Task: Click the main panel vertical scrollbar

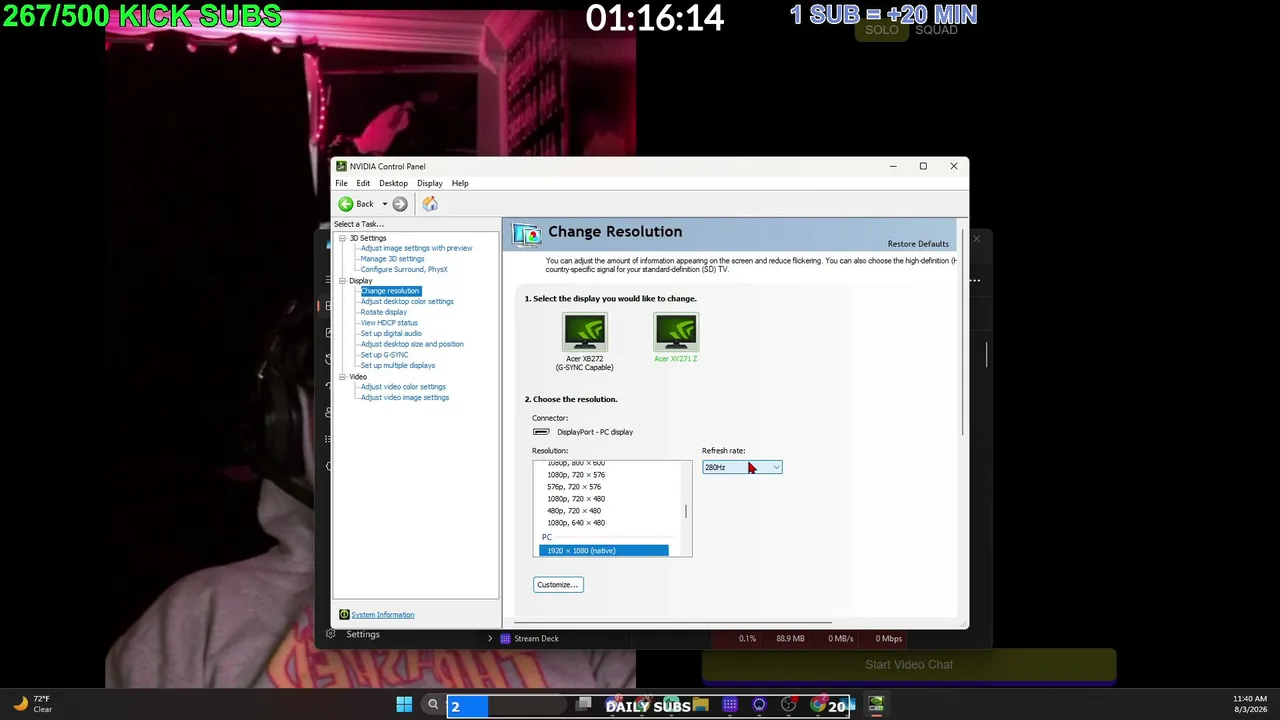Action: [962, 333]
